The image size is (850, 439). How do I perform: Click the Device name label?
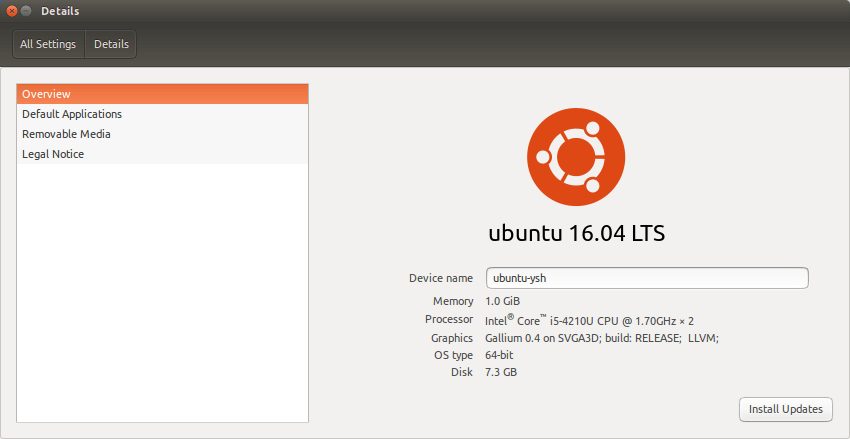click(441, 278)
